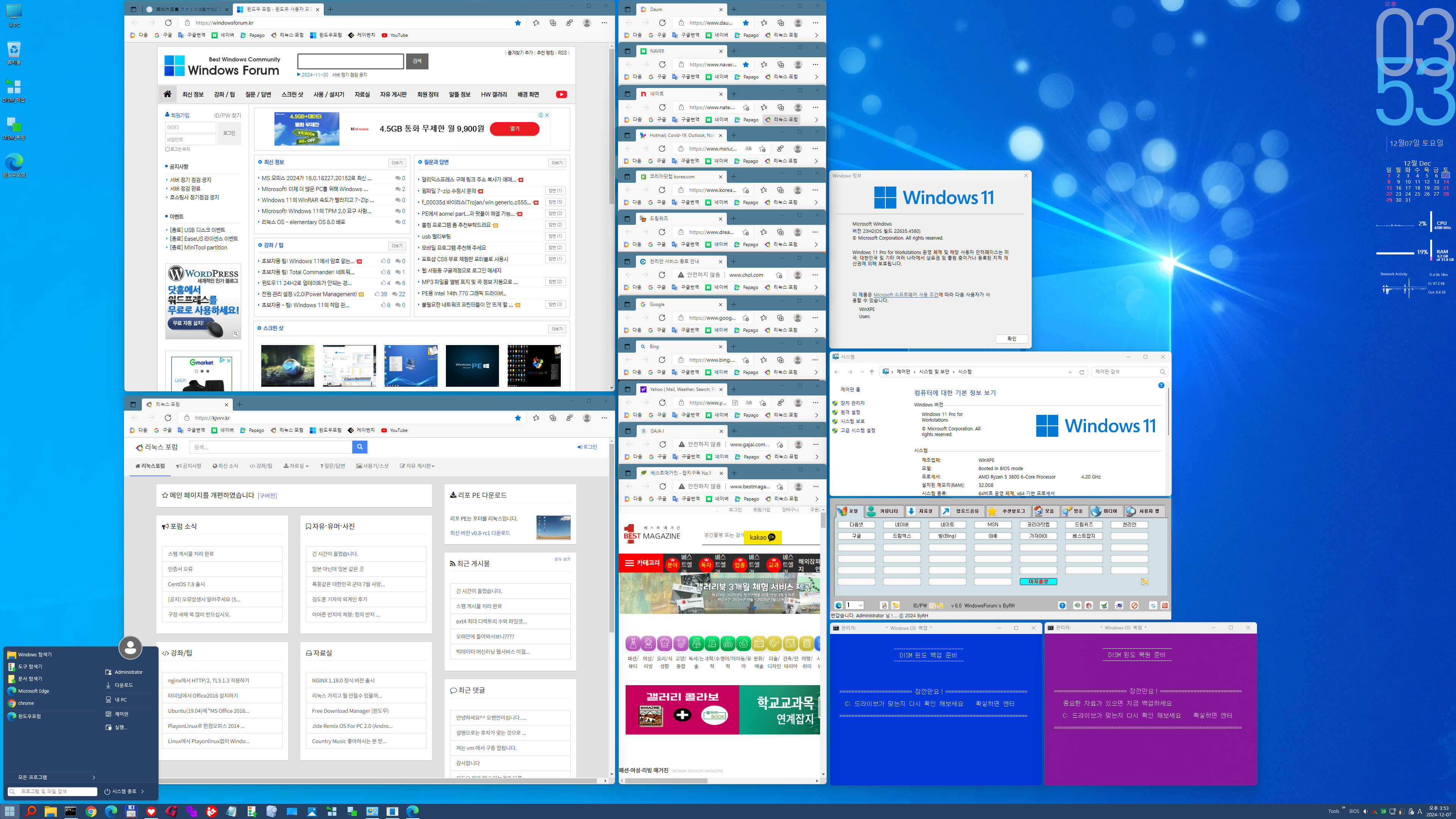Click the help icon in 시스템 control panel window

1161,385
